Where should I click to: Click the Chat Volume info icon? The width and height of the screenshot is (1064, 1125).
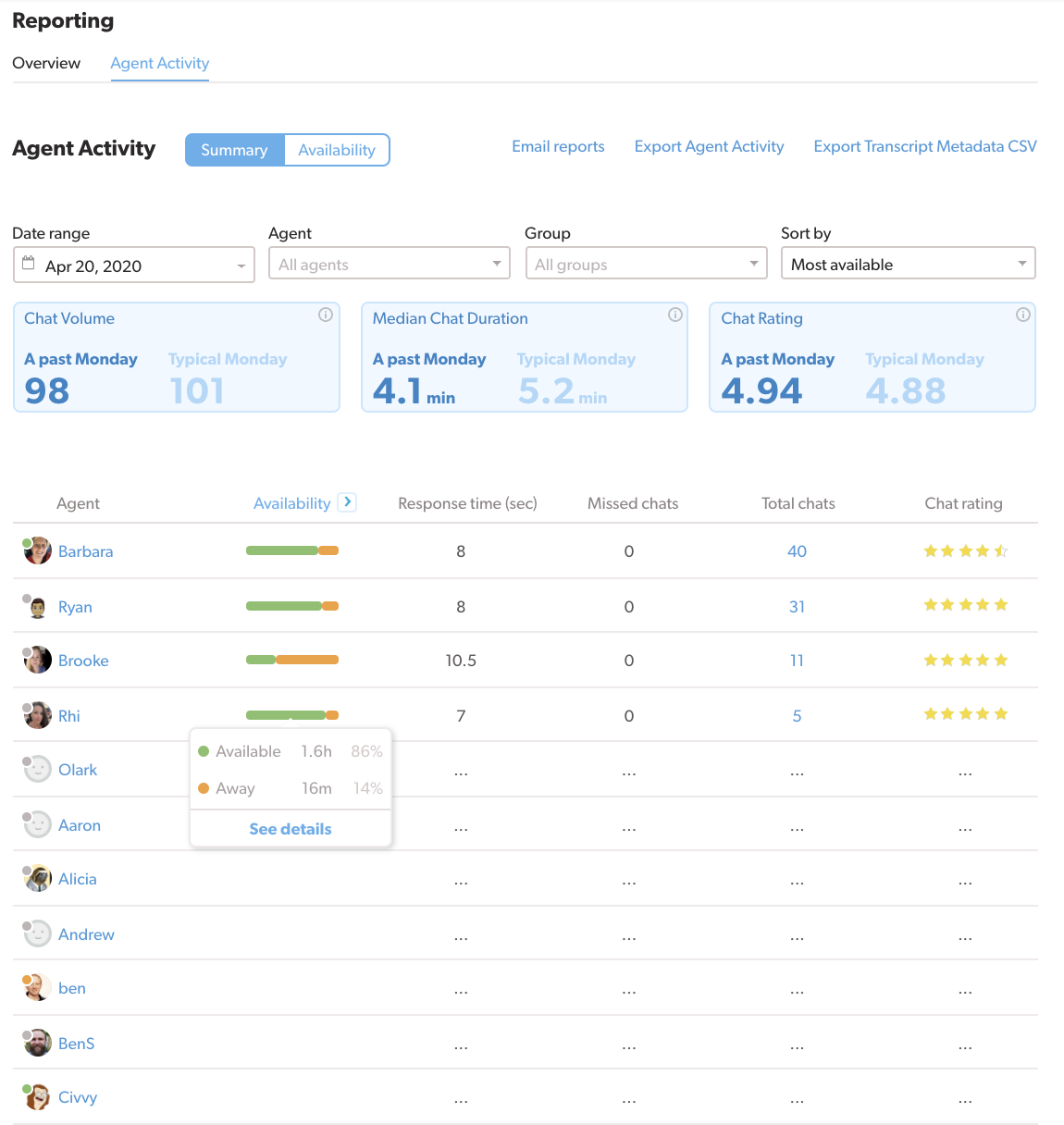(326, 315)
